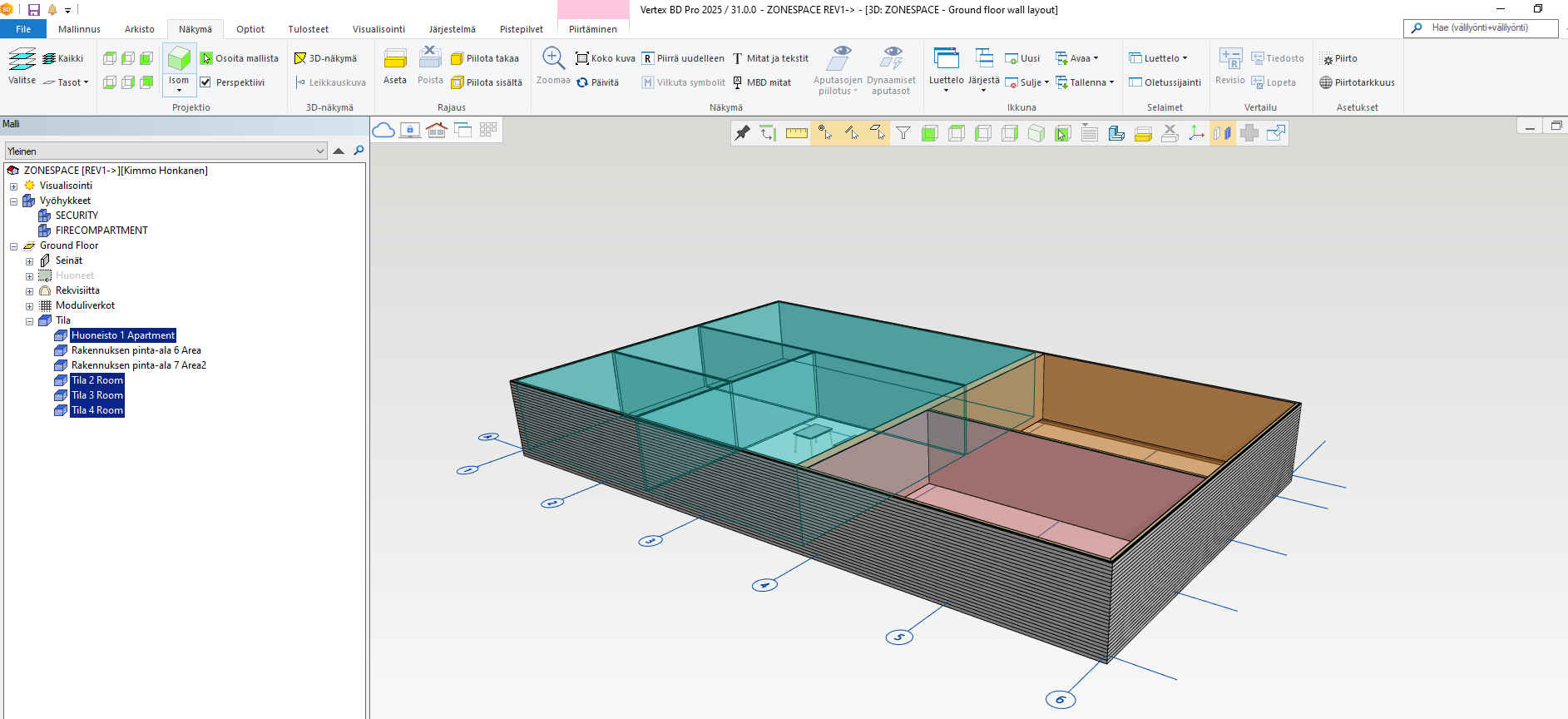Click the Valitse layers icon

point(22,59)
